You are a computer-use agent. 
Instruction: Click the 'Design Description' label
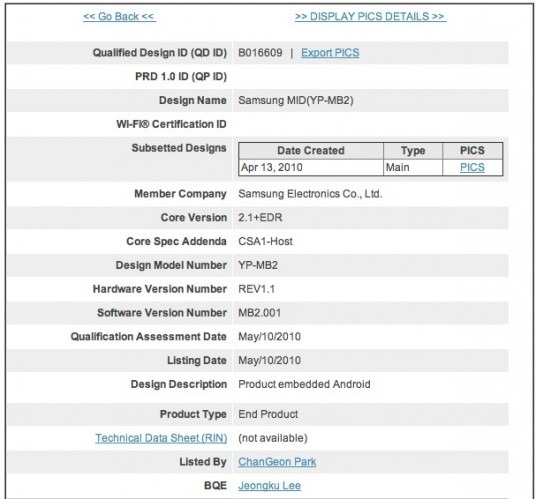click(179, 384)
